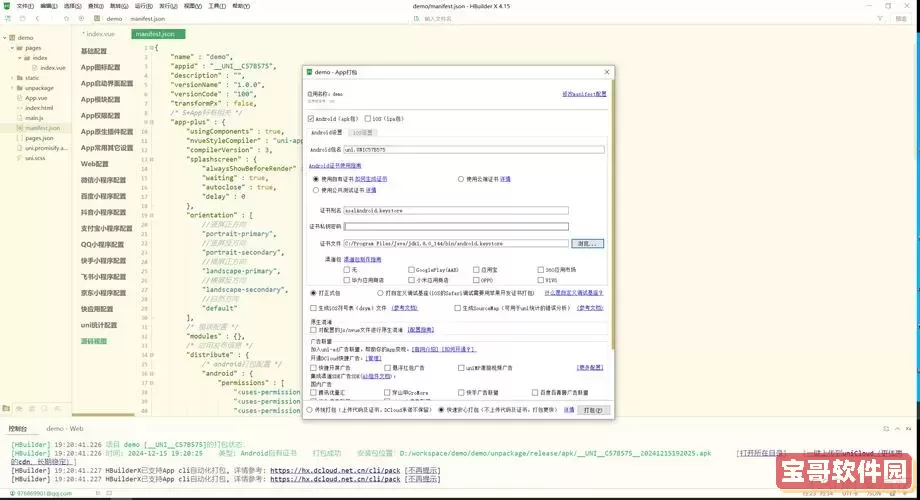
Task: Open the 如何生成证书 link
Action: tap(371, 179)
